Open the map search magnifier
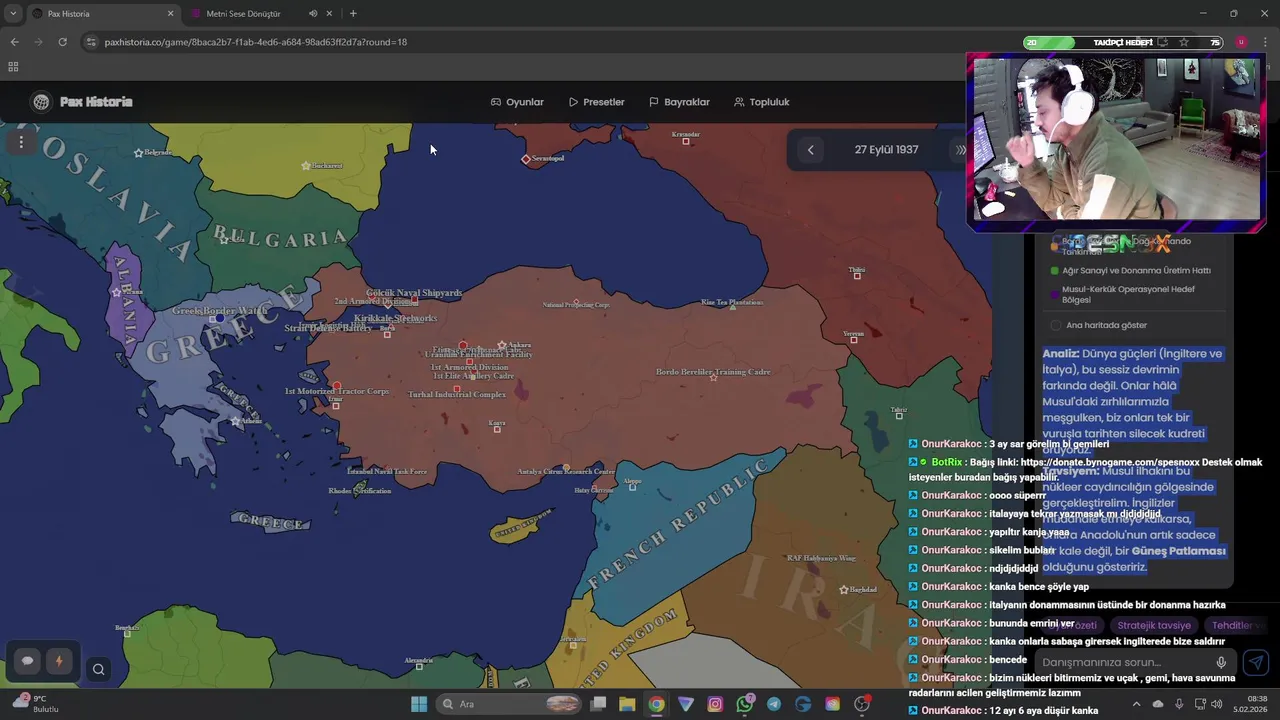 click(98, 669)
